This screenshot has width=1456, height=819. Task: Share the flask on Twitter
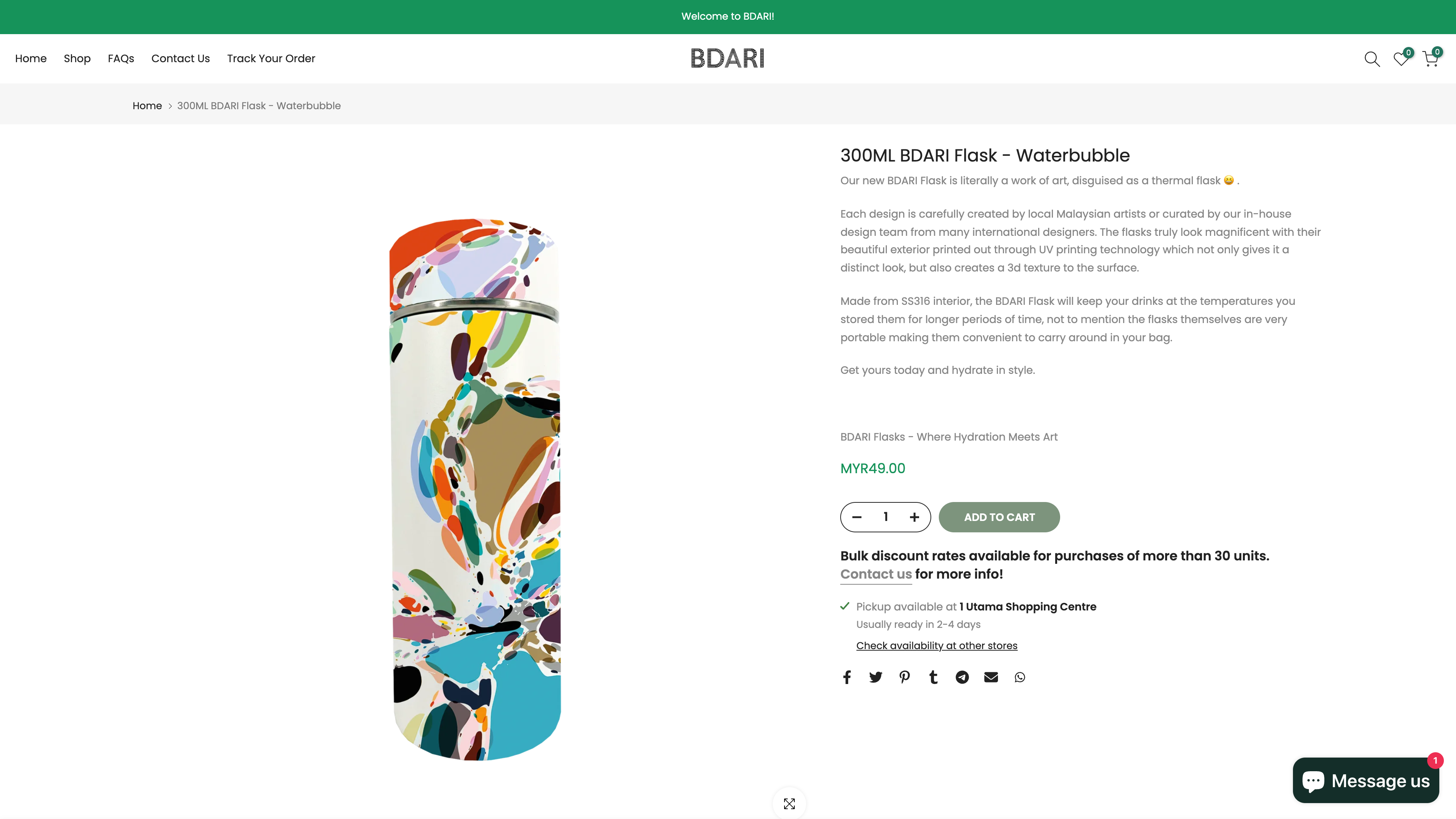[x=875, y=676]
